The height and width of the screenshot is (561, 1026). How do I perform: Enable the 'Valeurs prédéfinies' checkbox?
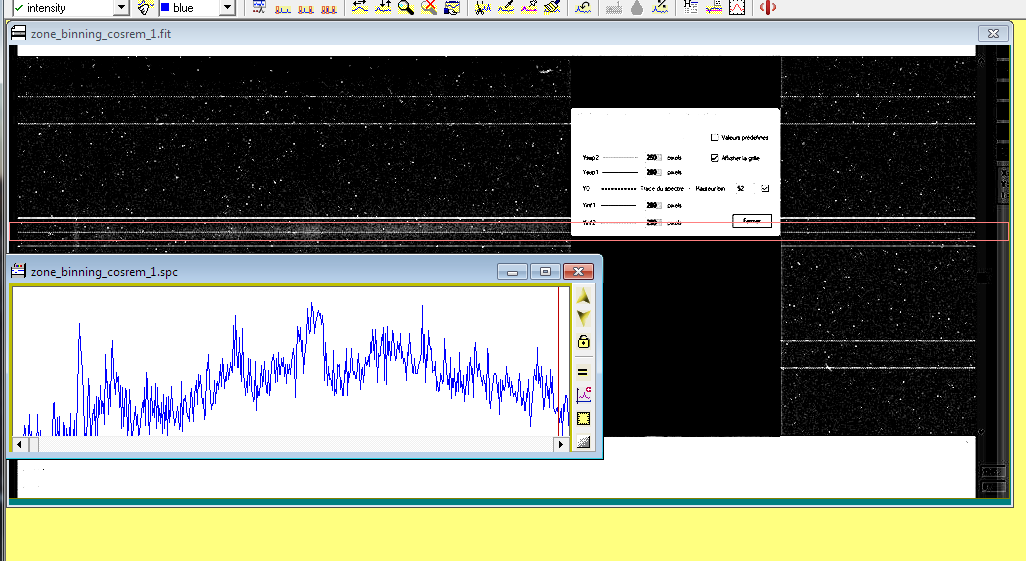pyautogui.click(x=714, y=137)
